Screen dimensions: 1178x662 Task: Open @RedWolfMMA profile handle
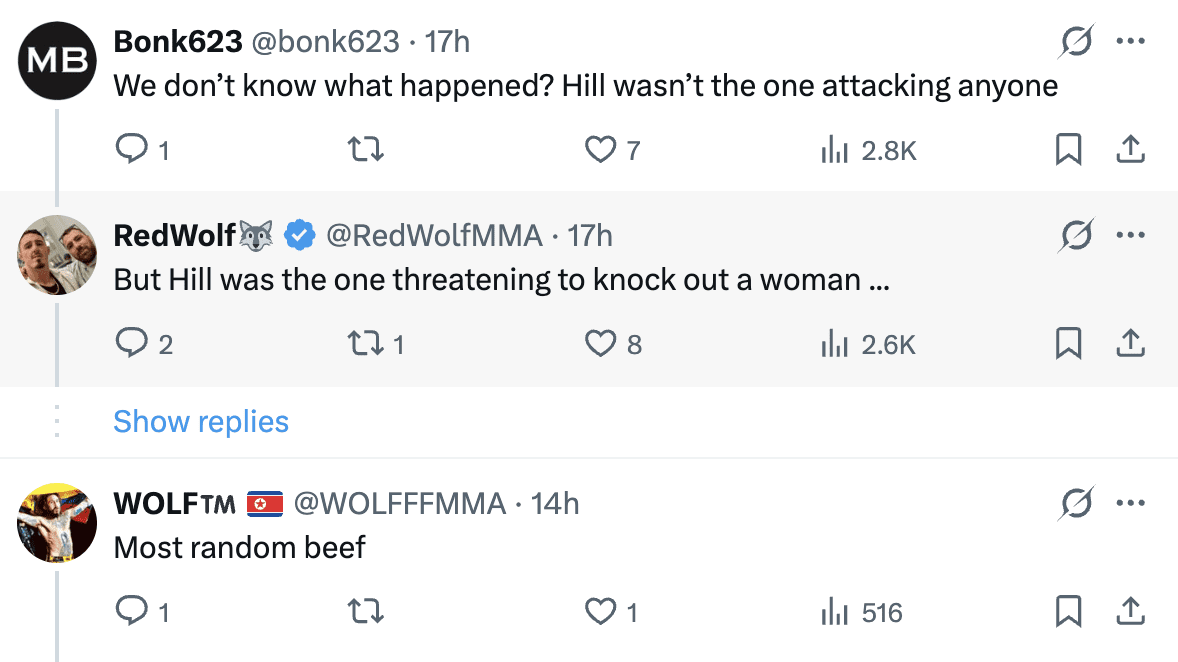(434, 236)
